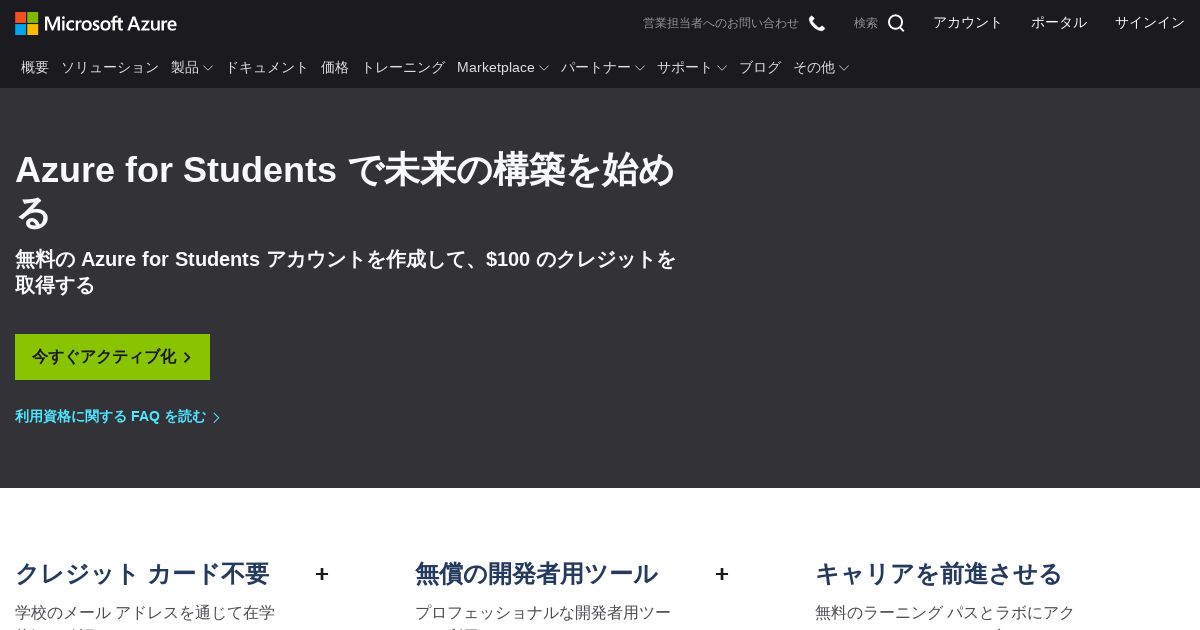This screenshot has width=1200, height=630.
Task: Select the 概要 menu item
Action: click(35, 67)
